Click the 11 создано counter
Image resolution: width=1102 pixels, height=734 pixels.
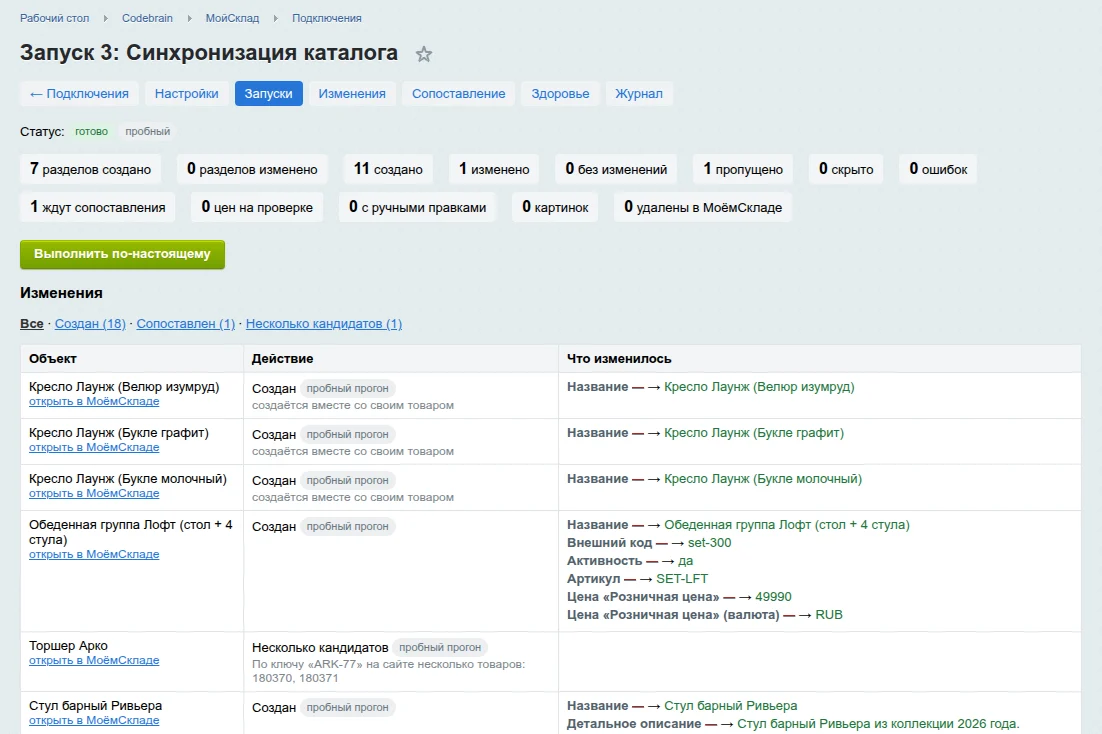[388, 169]
